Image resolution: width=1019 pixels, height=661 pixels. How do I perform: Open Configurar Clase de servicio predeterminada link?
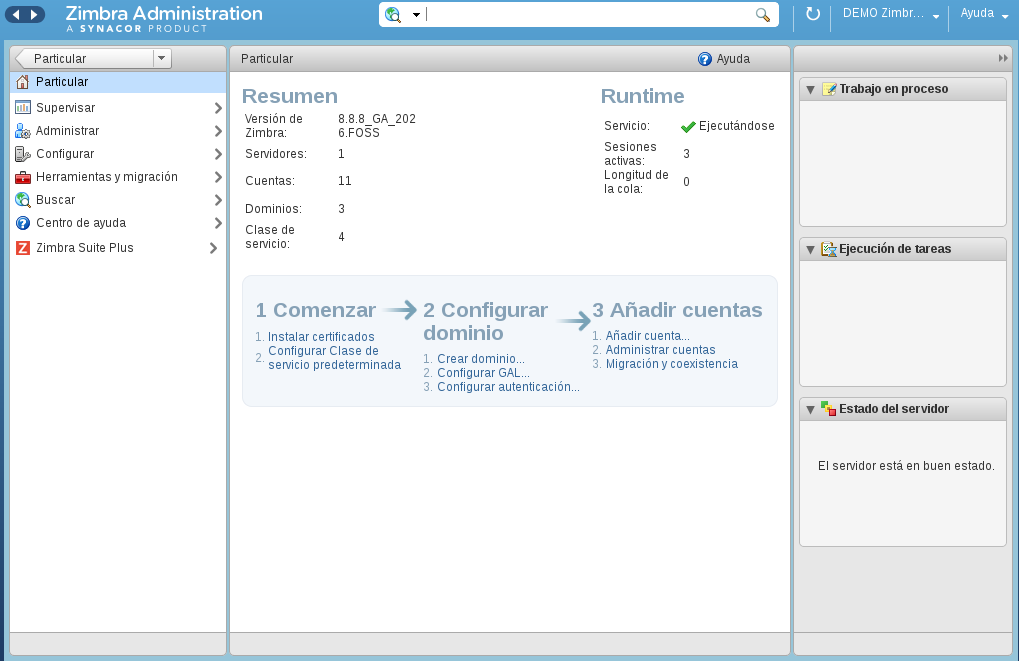(335, 358)
